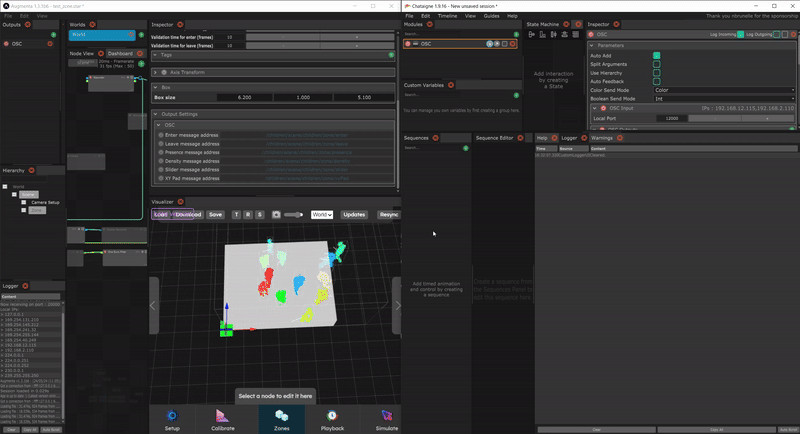Open the Timeline menu in Chataigne
This screenshot has width=800, height=434.
(x=450, y=16)
